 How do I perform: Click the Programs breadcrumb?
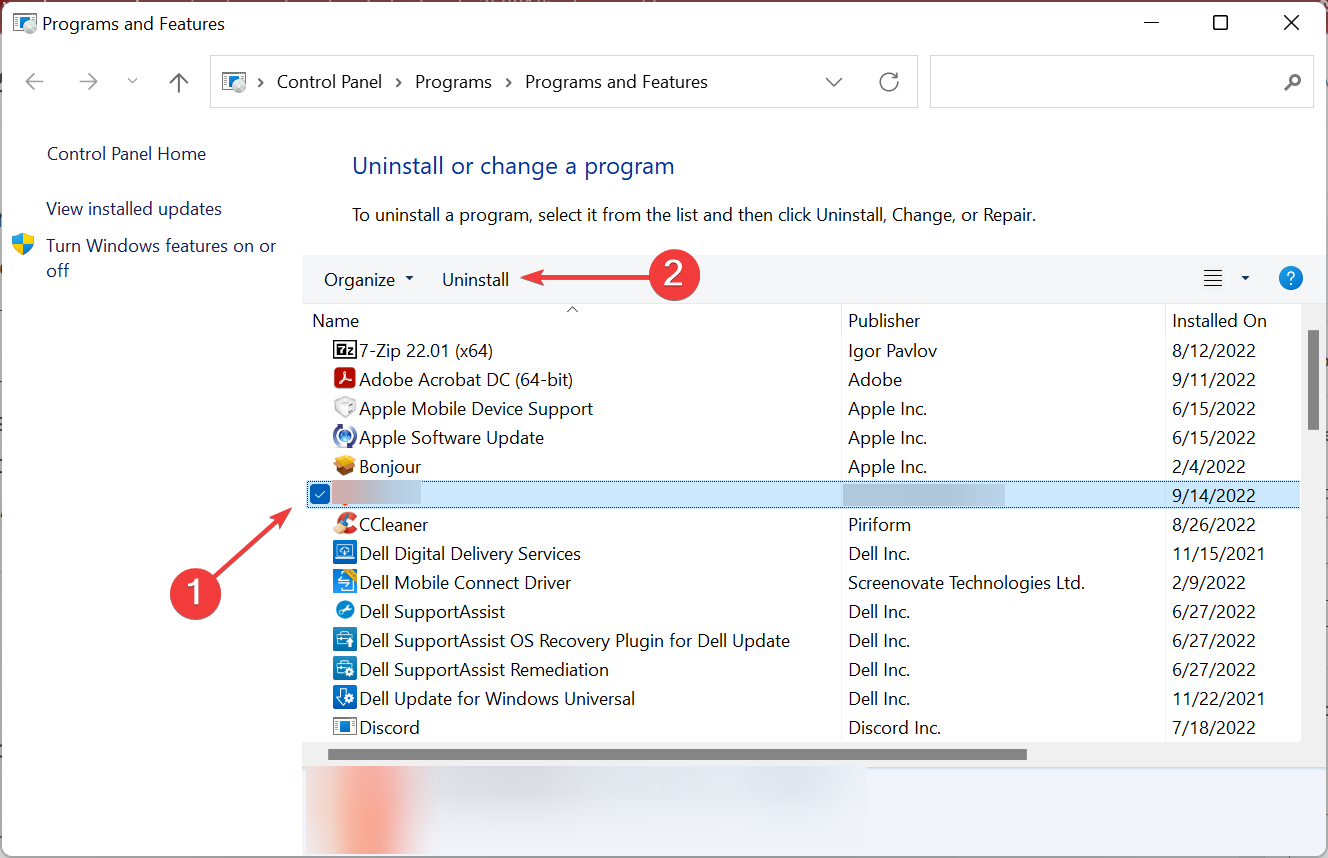pos(453,82)
